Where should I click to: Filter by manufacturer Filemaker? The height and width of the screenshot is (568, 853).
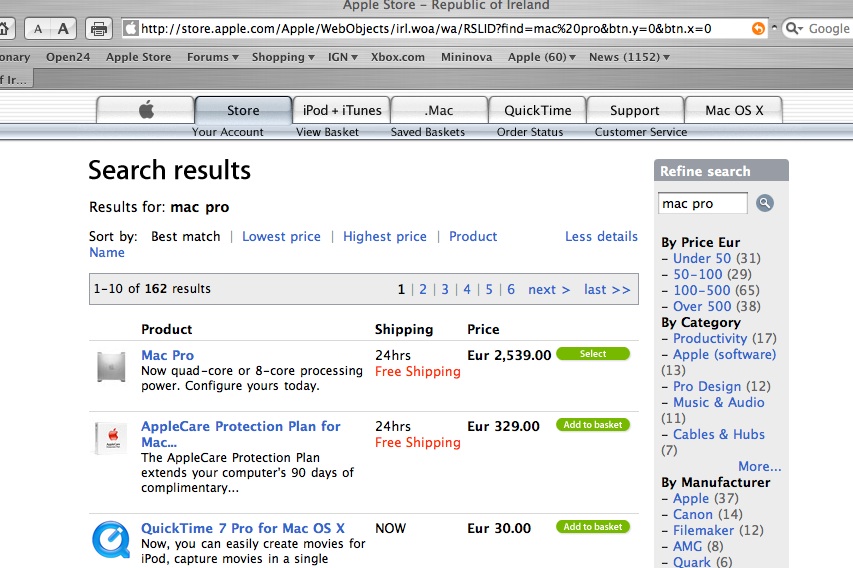coord(703,530)
